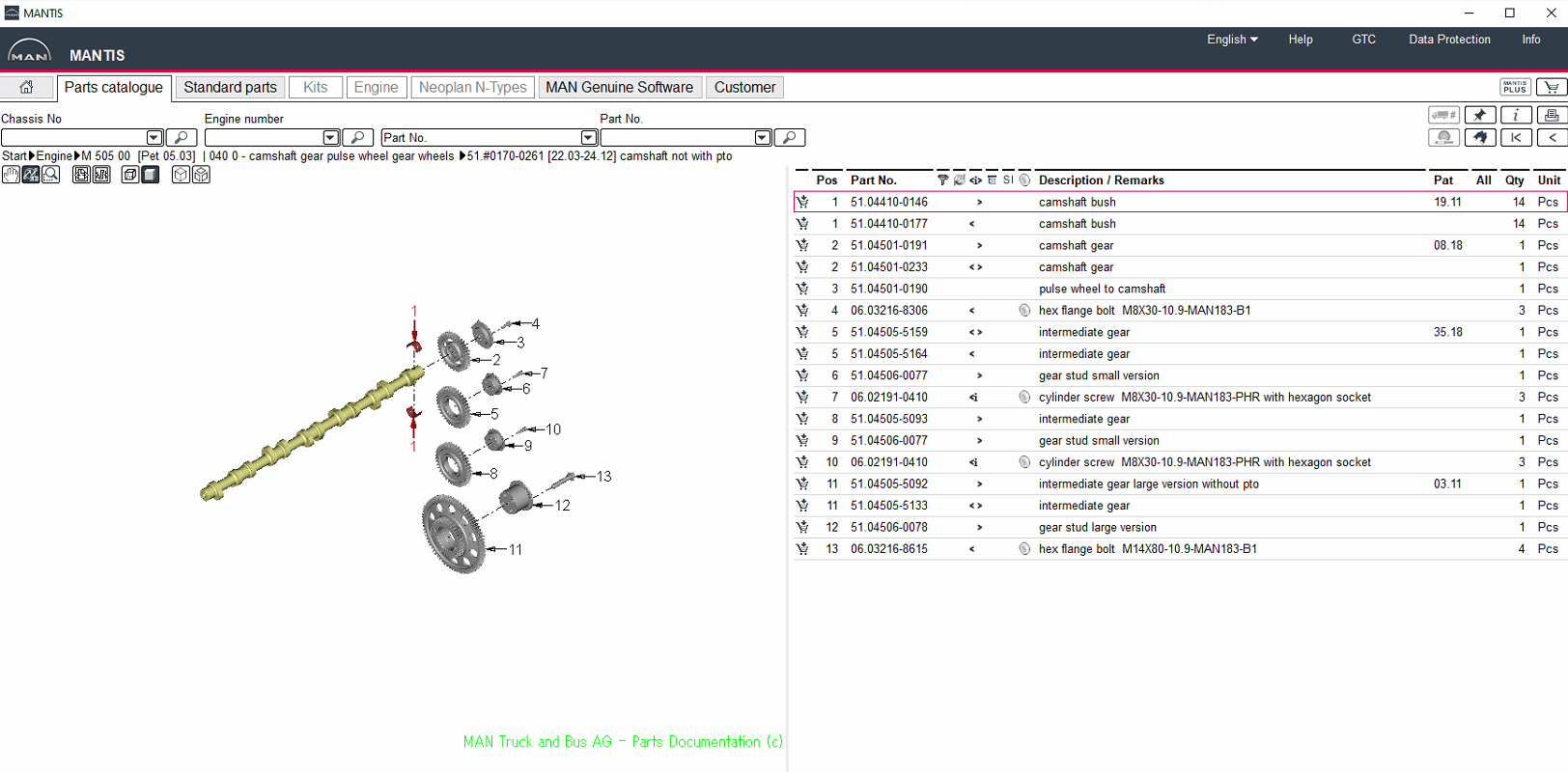Click the Data Protection link
Image resolution: width=1568 pixels, height=773 pixels.
click(x=1448, y=40)
